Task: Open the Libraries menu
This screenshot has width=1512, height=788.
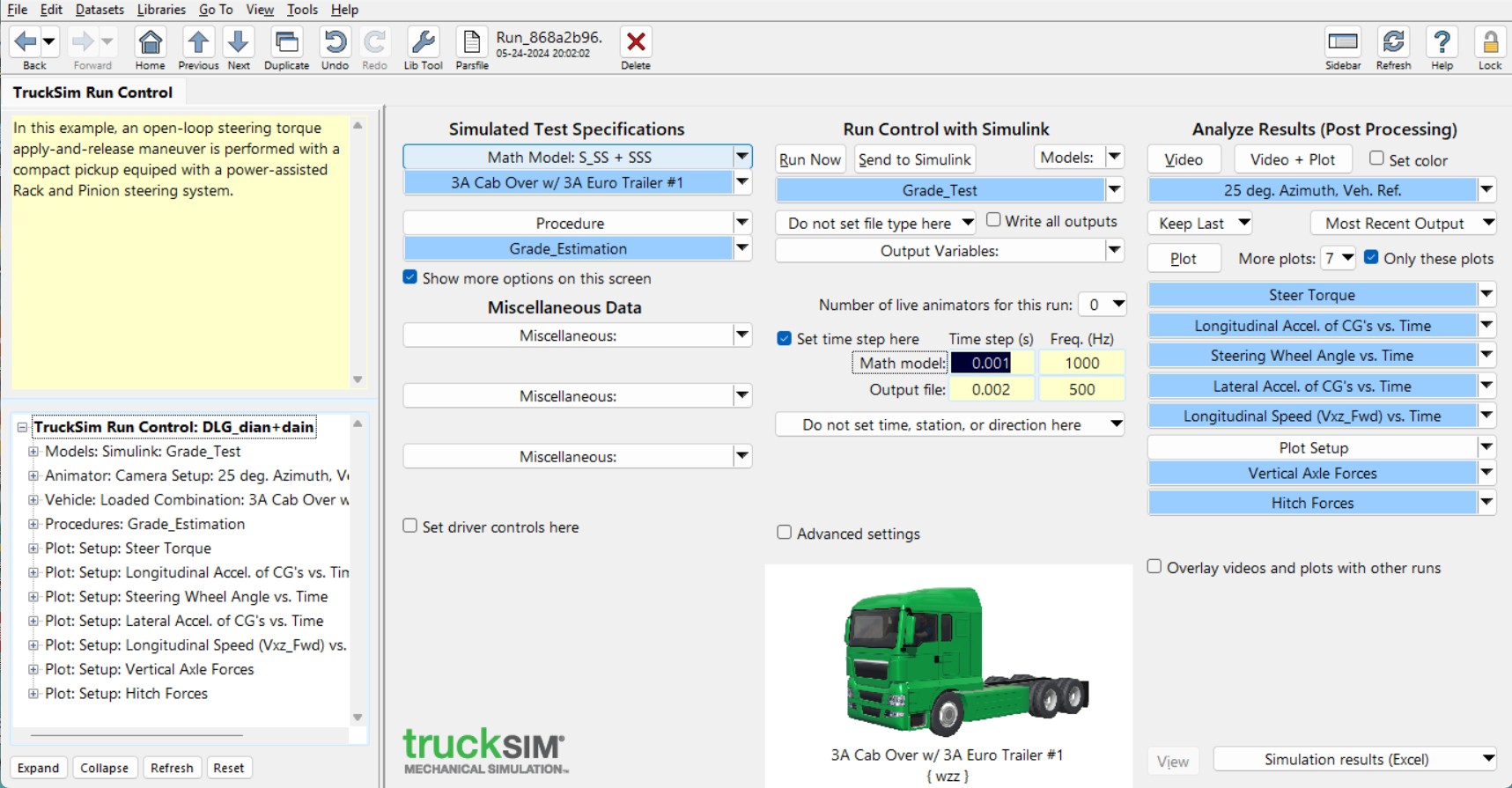Action: tap(161, 10)
